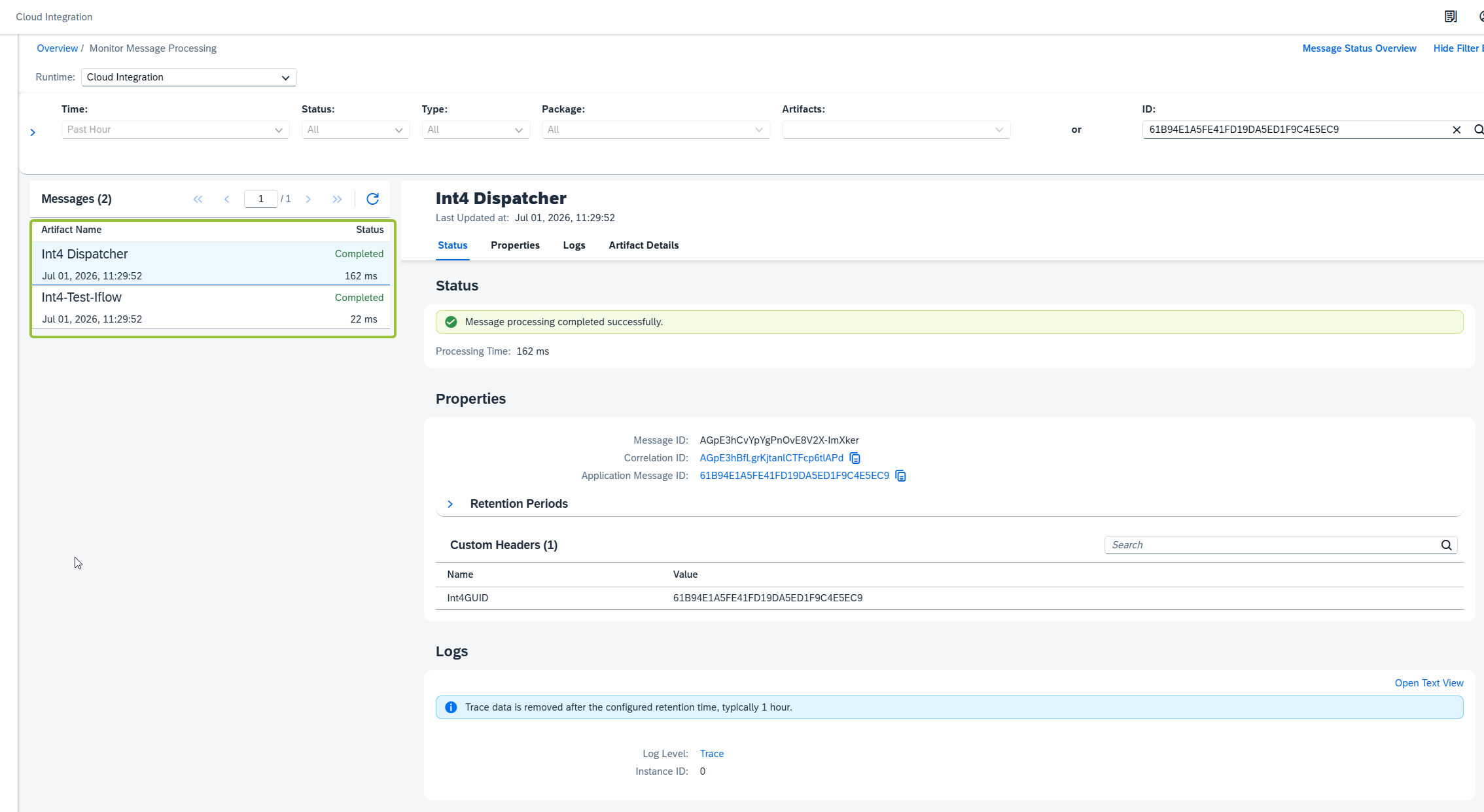Open the Status filter dropdown
Viewport: 1484px width, 812px height.
(x=355, y=130)
